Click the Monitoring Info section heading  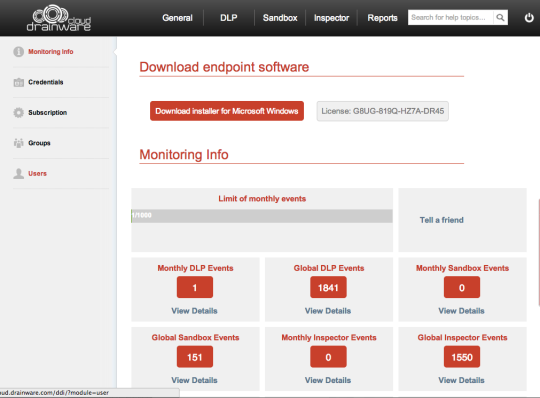click(184, 155)
